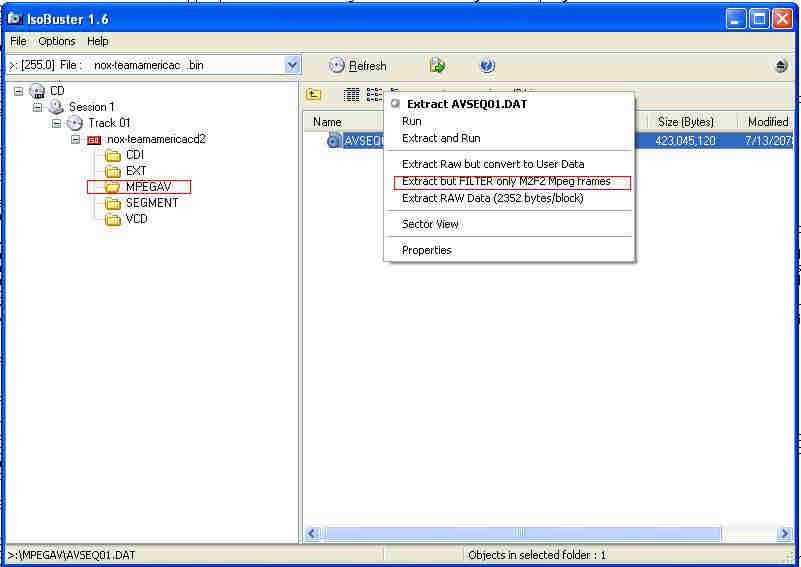Close the IsoBuster window
Image resolution: width=801 pixels, height=567 pixels.
point(783,19)
